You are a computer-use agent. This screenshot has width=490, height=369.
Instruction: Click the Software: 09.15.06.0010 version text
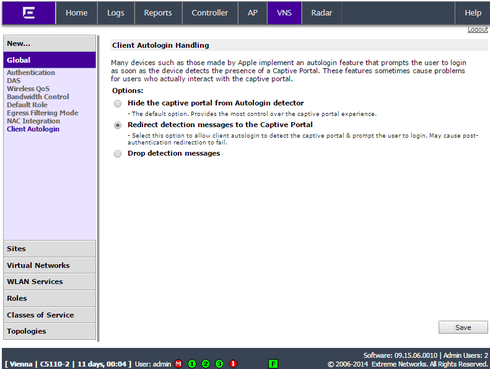(400, 355)
